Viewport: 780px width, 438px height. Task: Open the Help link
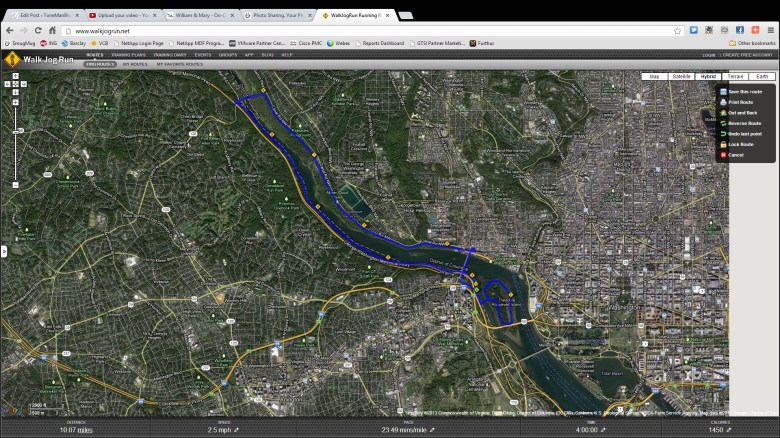click(287, 55)
